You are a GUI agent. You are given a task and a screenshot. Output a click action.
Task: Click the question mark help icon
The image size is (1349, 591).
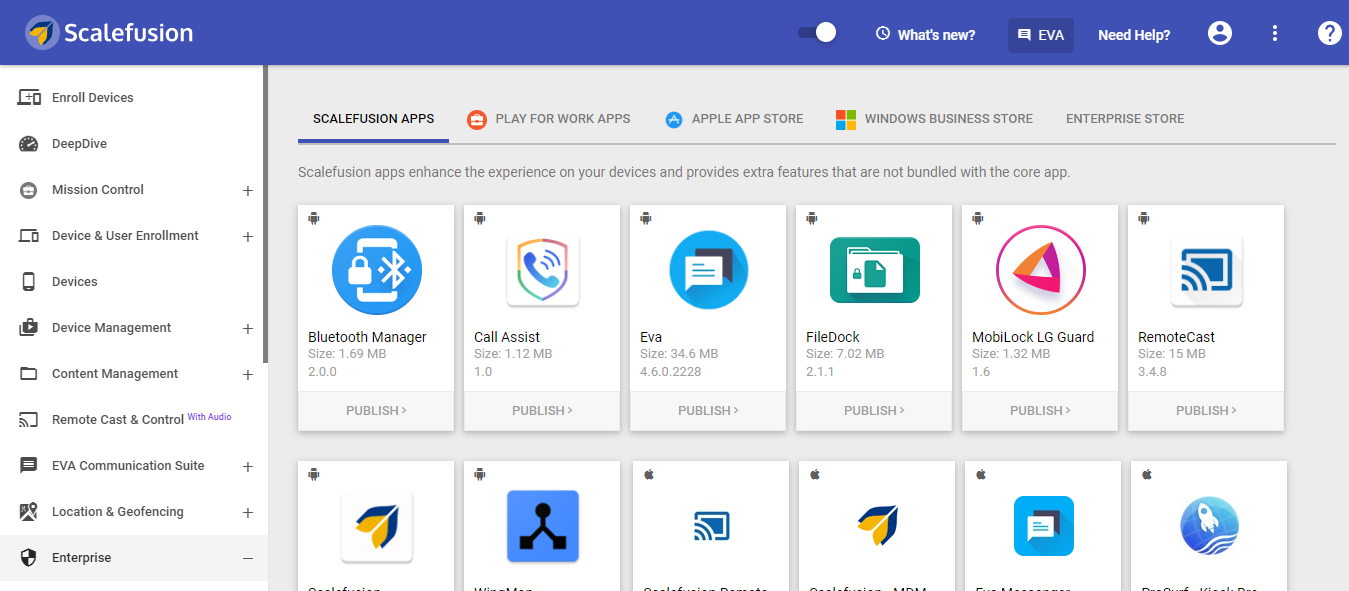point(1329,33)
